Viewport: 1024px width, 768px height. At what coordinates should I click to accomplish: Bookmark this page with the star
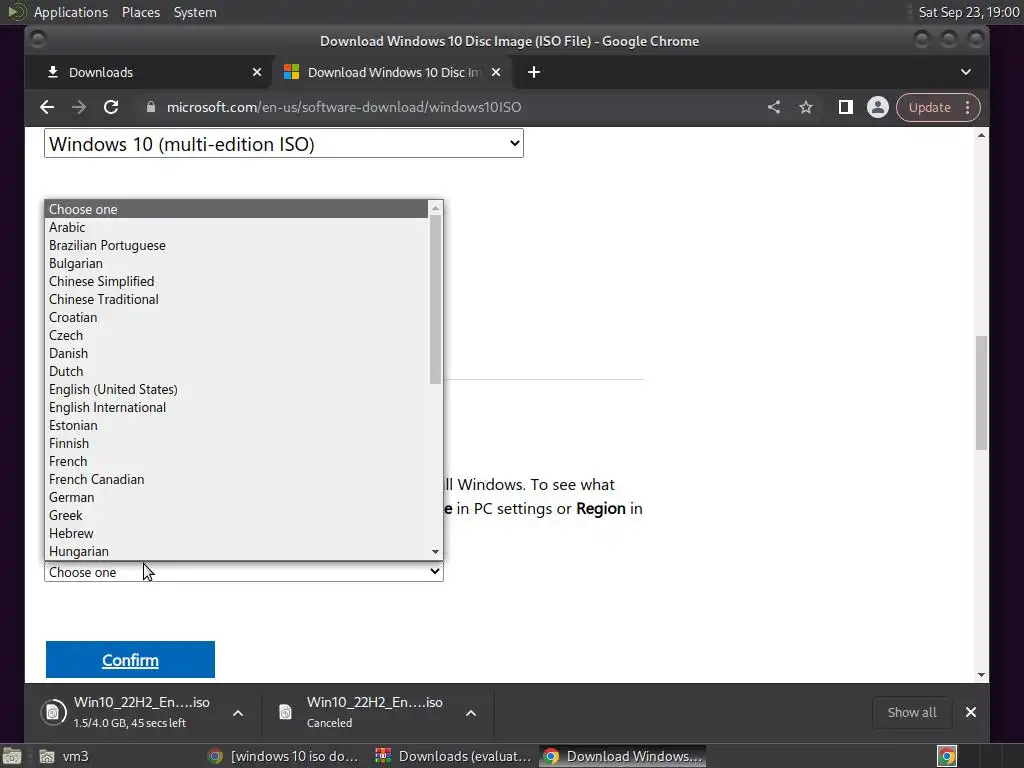[x=806, y=107]
